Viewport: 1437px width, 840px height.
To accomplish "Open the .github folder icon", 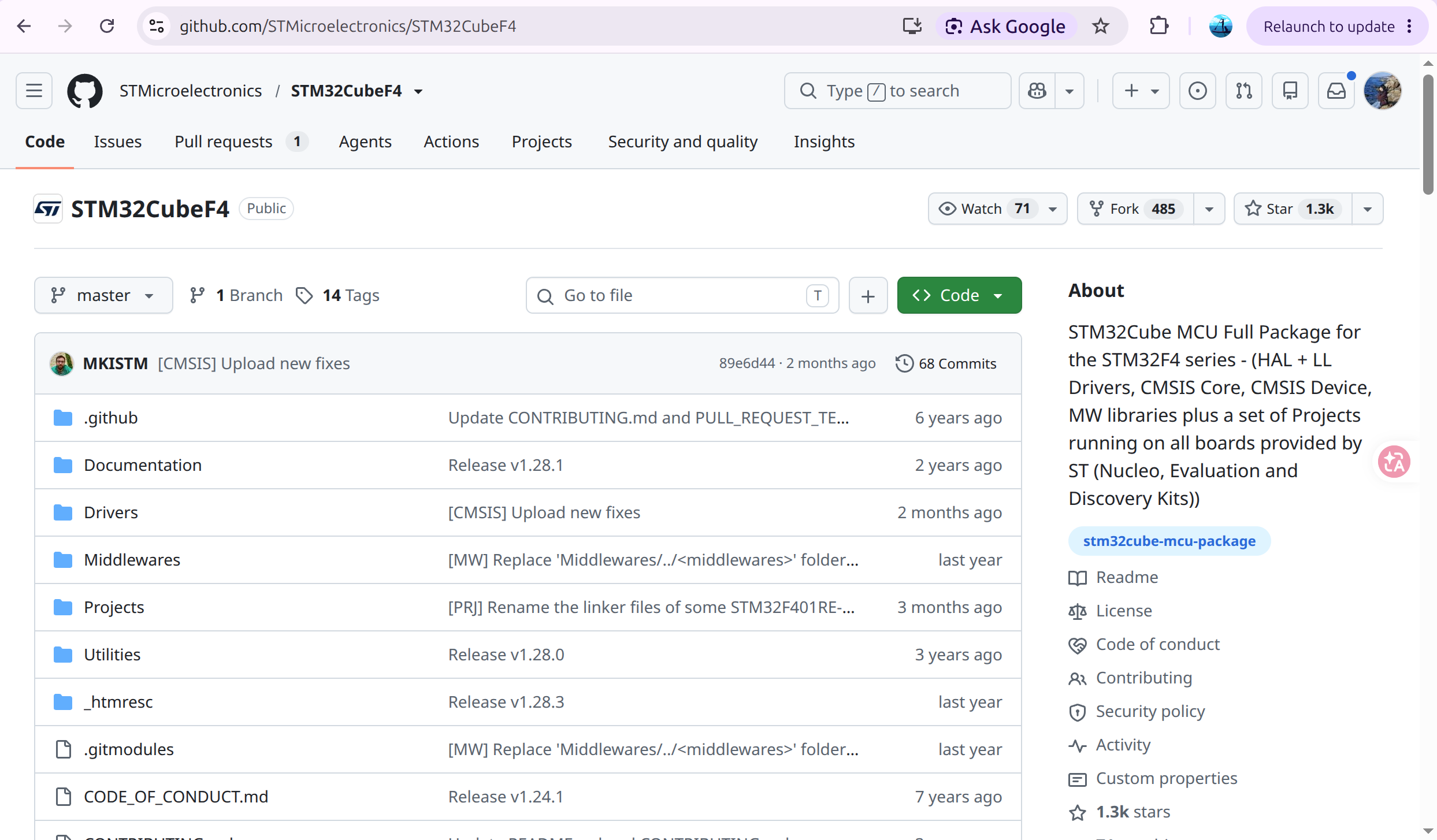I will coord(63,418).
